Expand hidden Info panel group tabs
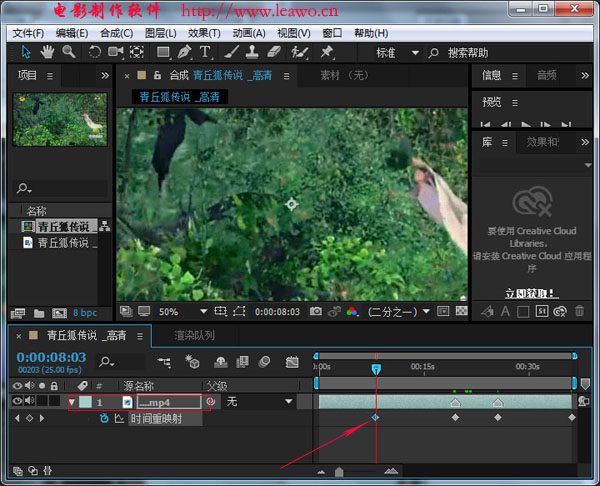 point(585,75)
